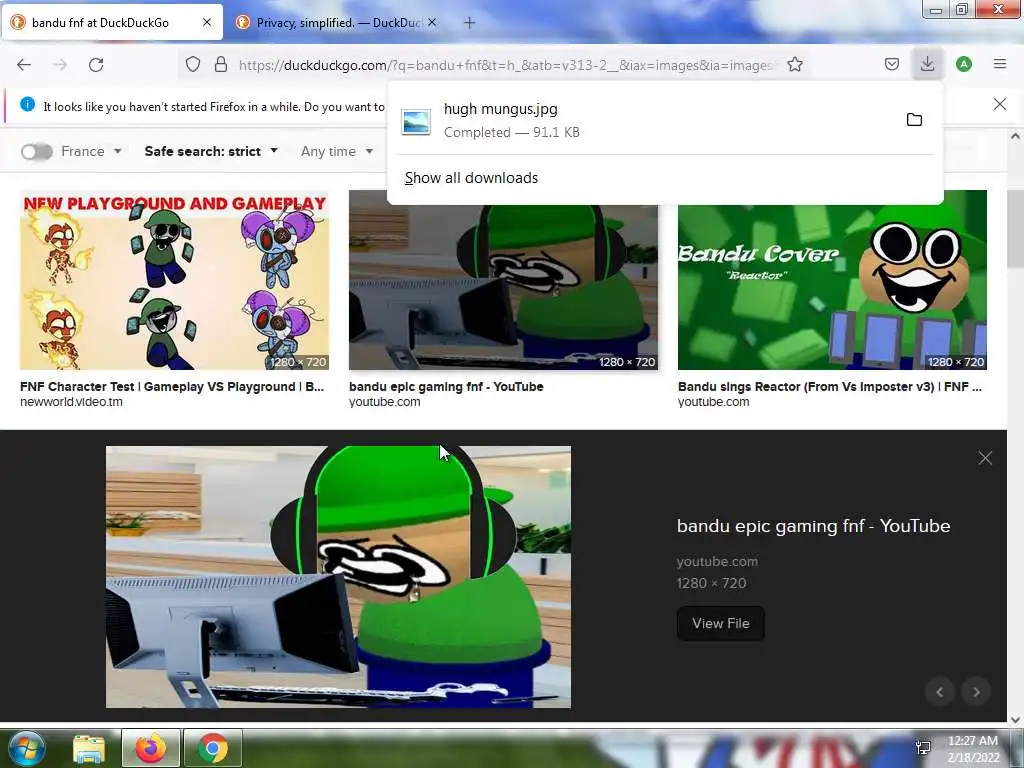The image size is (1024, 768).
Task: Open 'Bandu sings Reactor' result title
Action: 829,387
